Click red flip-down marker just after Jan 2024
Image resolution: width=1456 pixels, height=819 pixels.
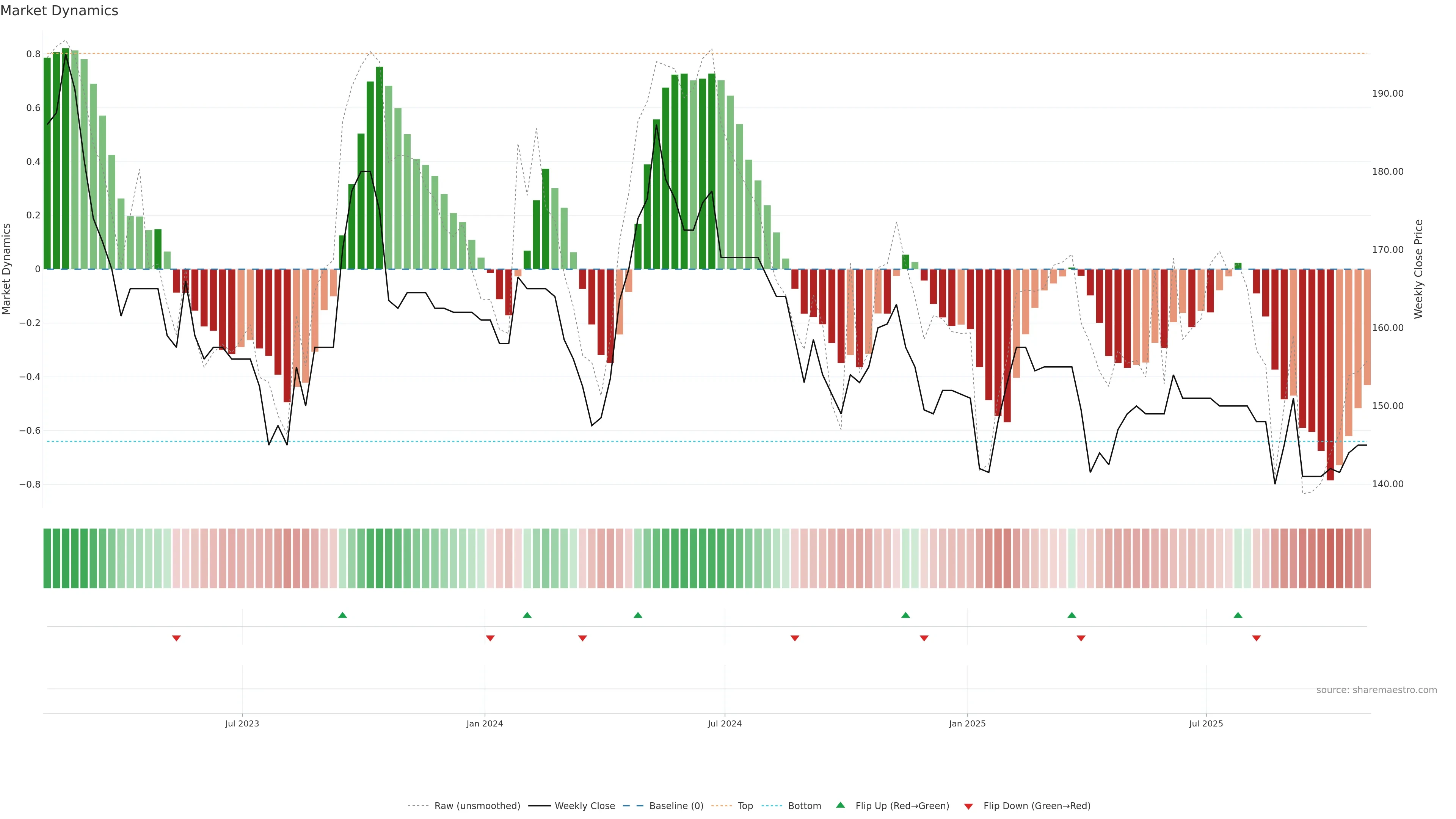pyautogui.click(x=490, y=638)
